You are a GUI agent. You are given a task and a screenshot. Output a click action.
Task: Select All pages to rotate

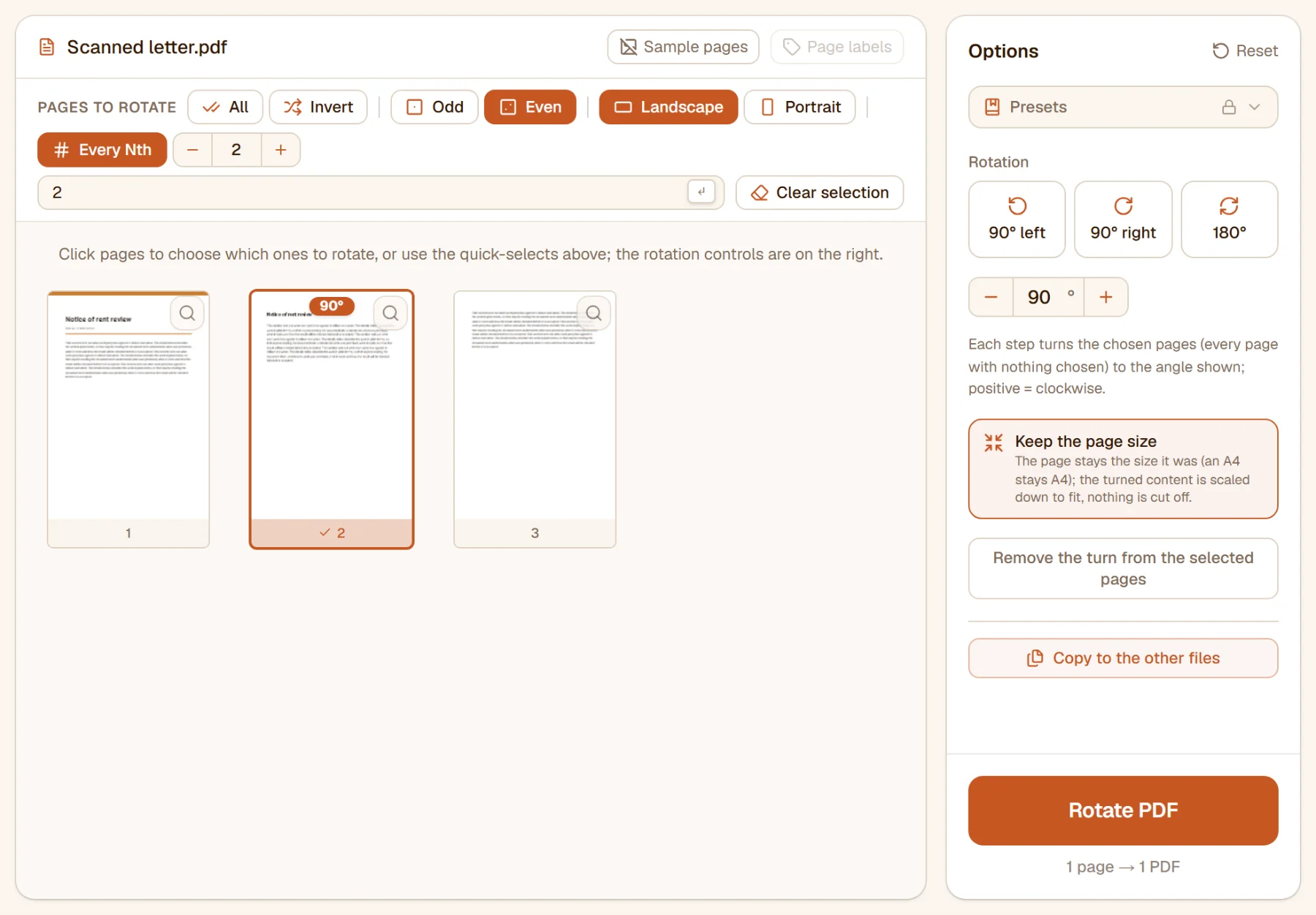[x=225, y=107]
